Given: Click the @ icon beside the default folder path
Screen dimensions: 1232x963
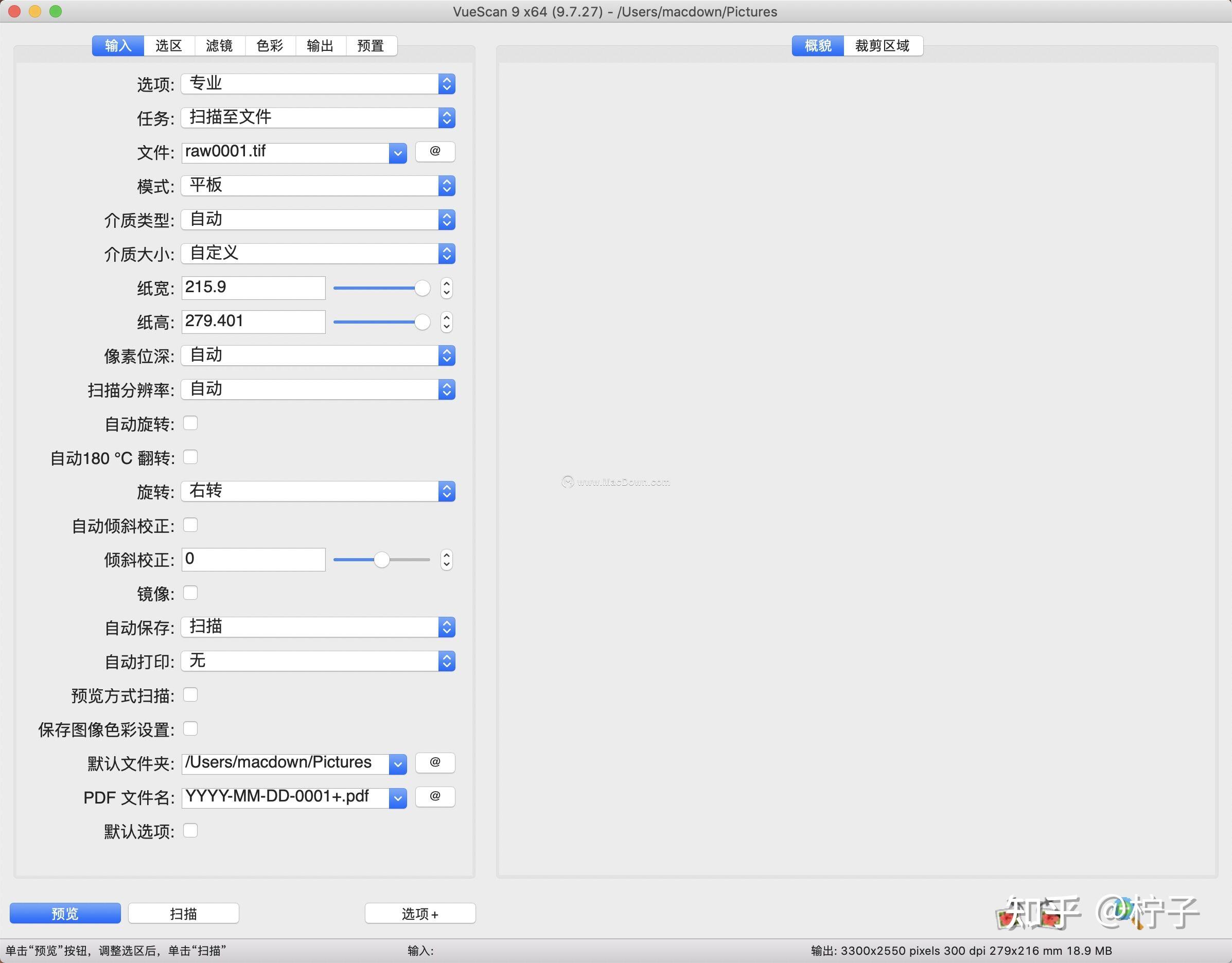Looking at the screenshot, I should point(435,762).
